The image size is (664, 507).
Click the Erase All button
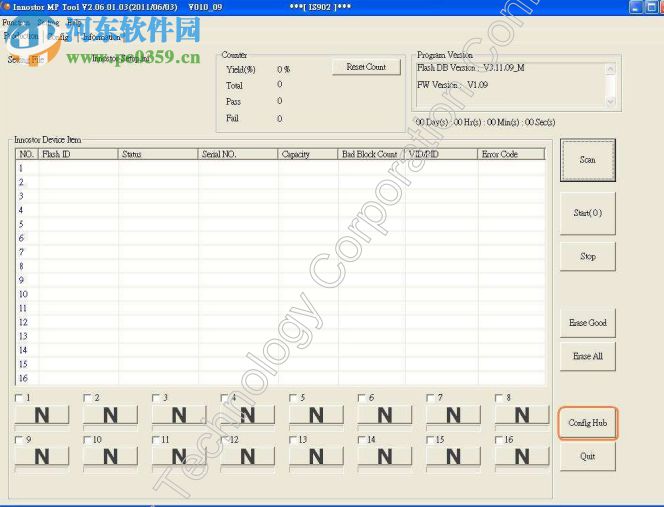(x=587, y=356)
